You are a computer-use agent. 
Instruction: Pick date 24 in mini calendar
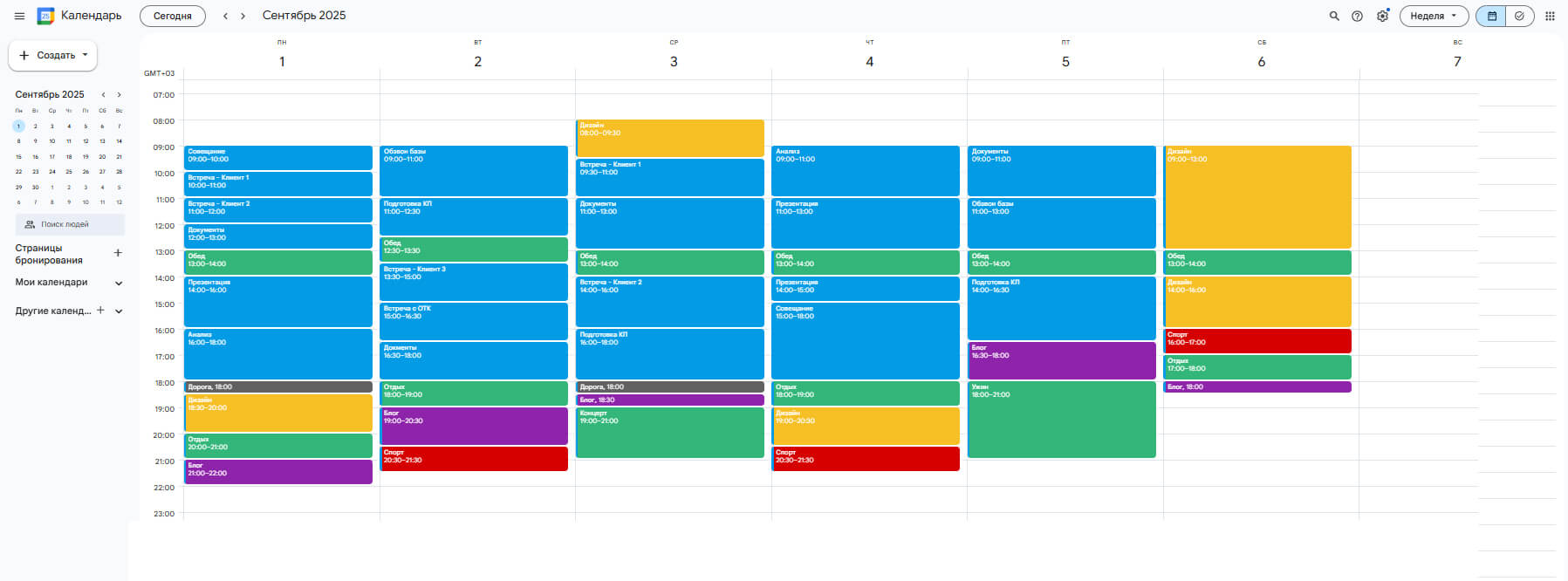tap(52, 172)
